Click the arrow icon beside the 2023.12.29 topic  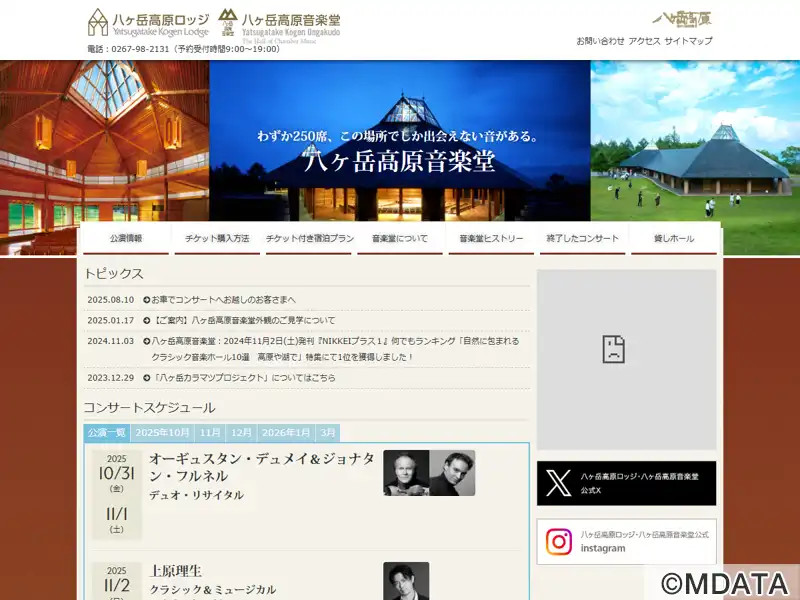click(146, 378)
